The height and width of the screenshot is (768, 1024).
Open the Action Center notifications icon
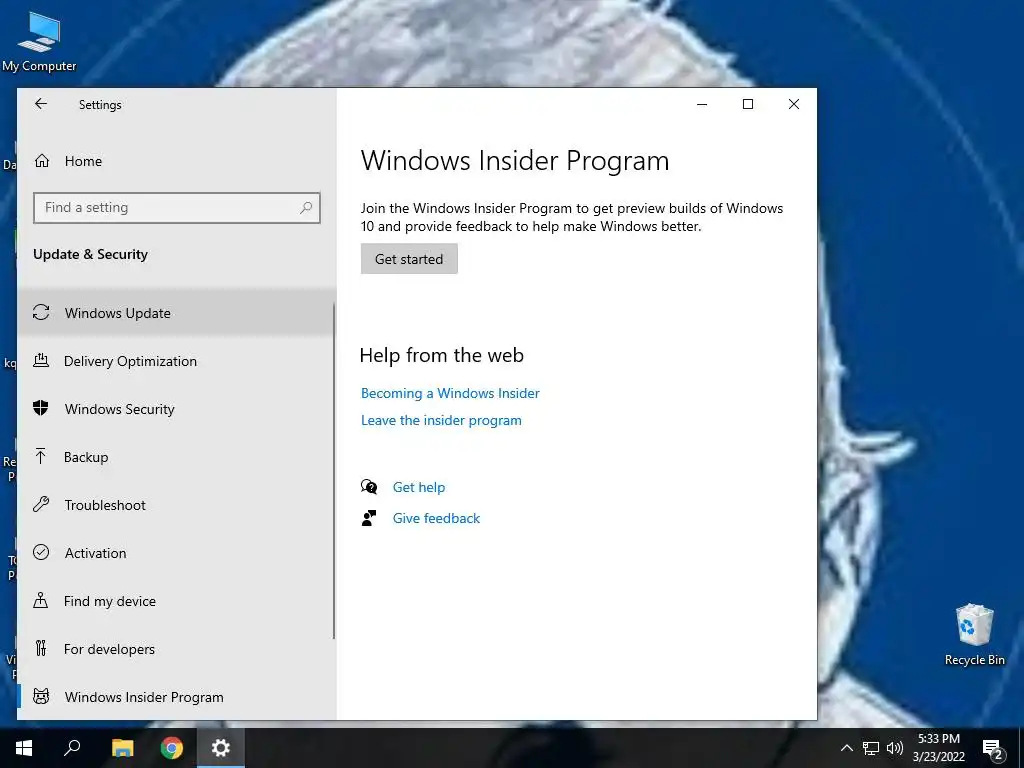[x=993, y=749]
